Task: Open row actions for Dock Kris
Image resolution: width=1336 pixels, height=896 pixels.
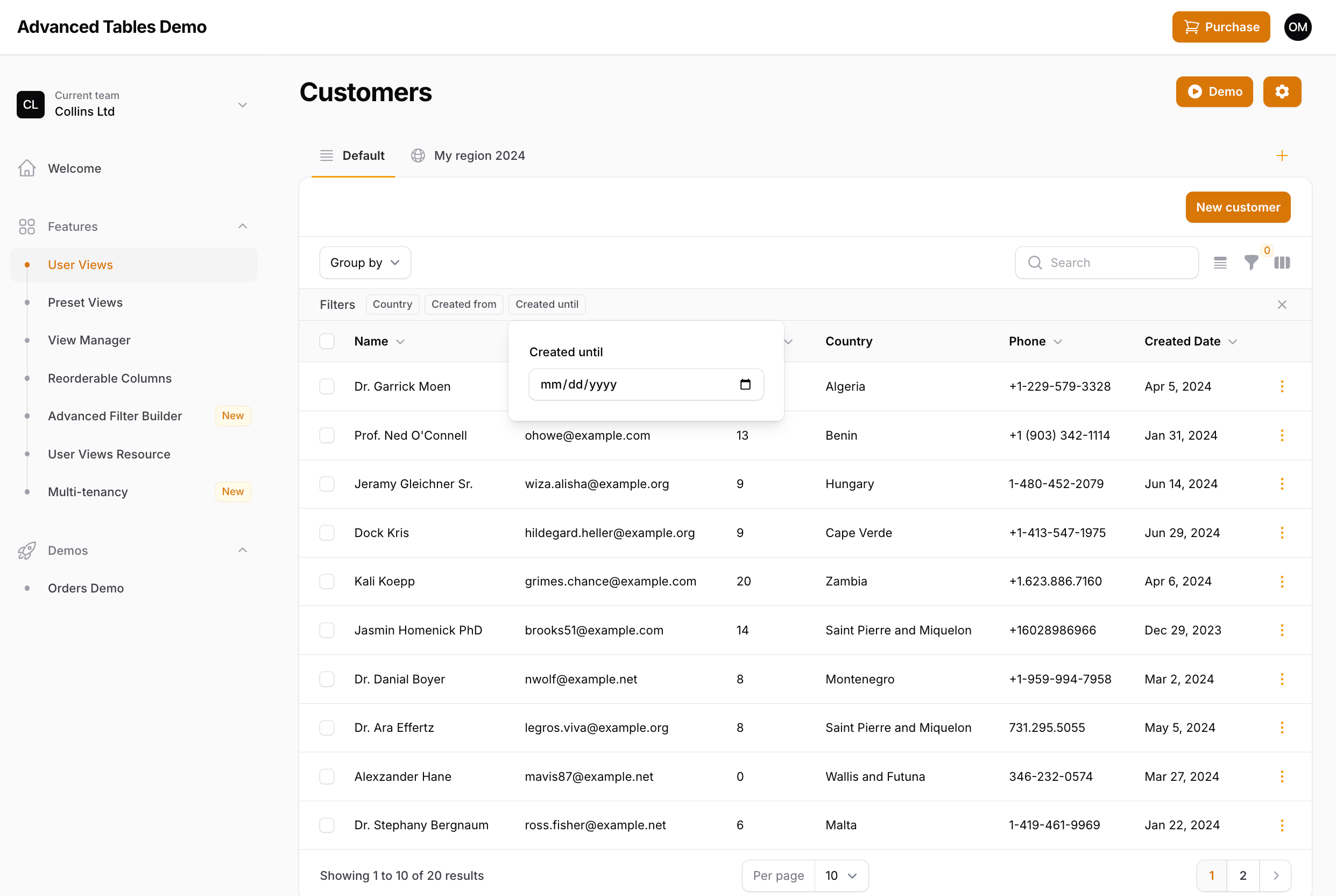Action: [x=1281, y=533]
